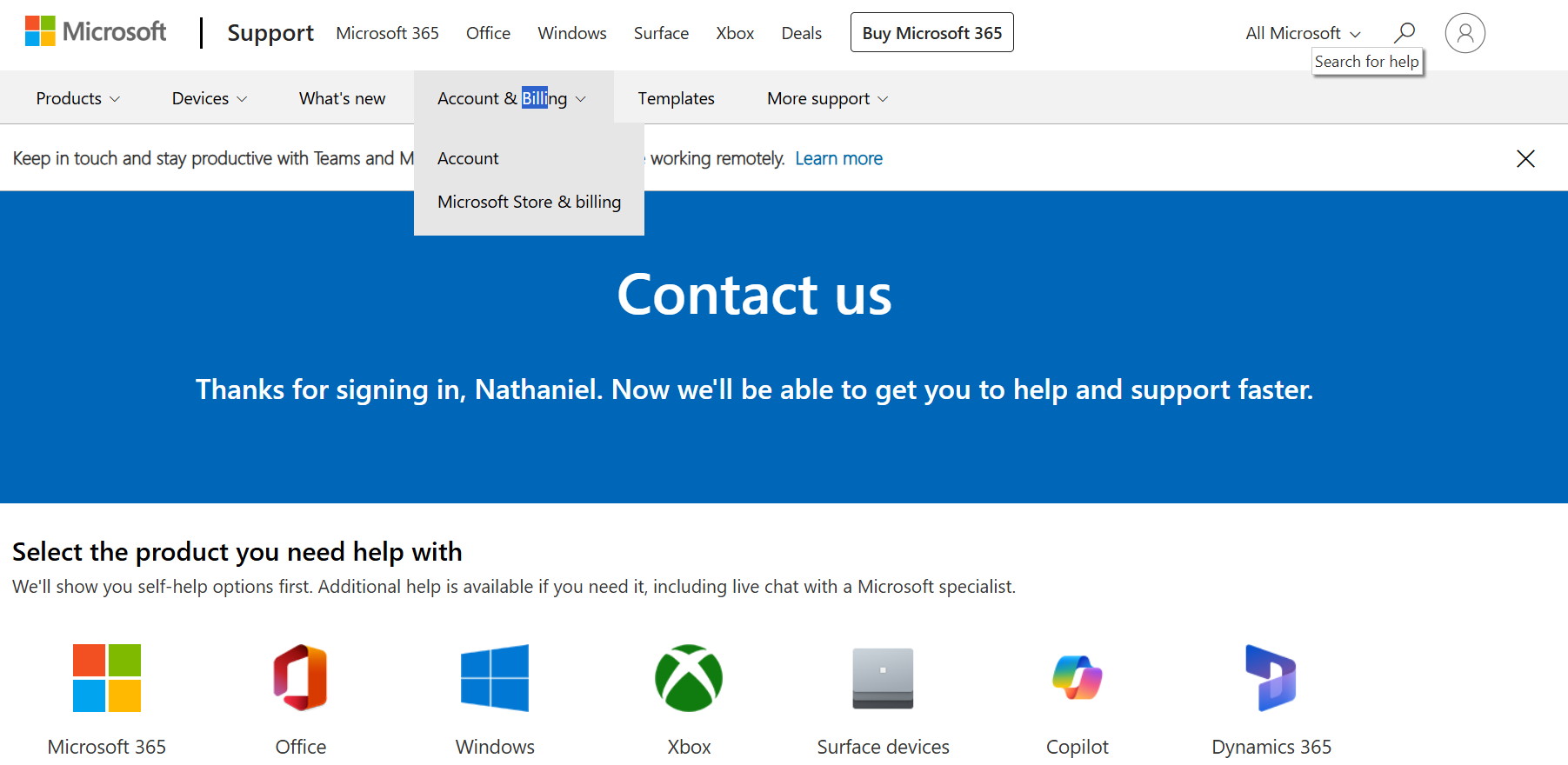Expand the Products dropdown

[78, 98]
